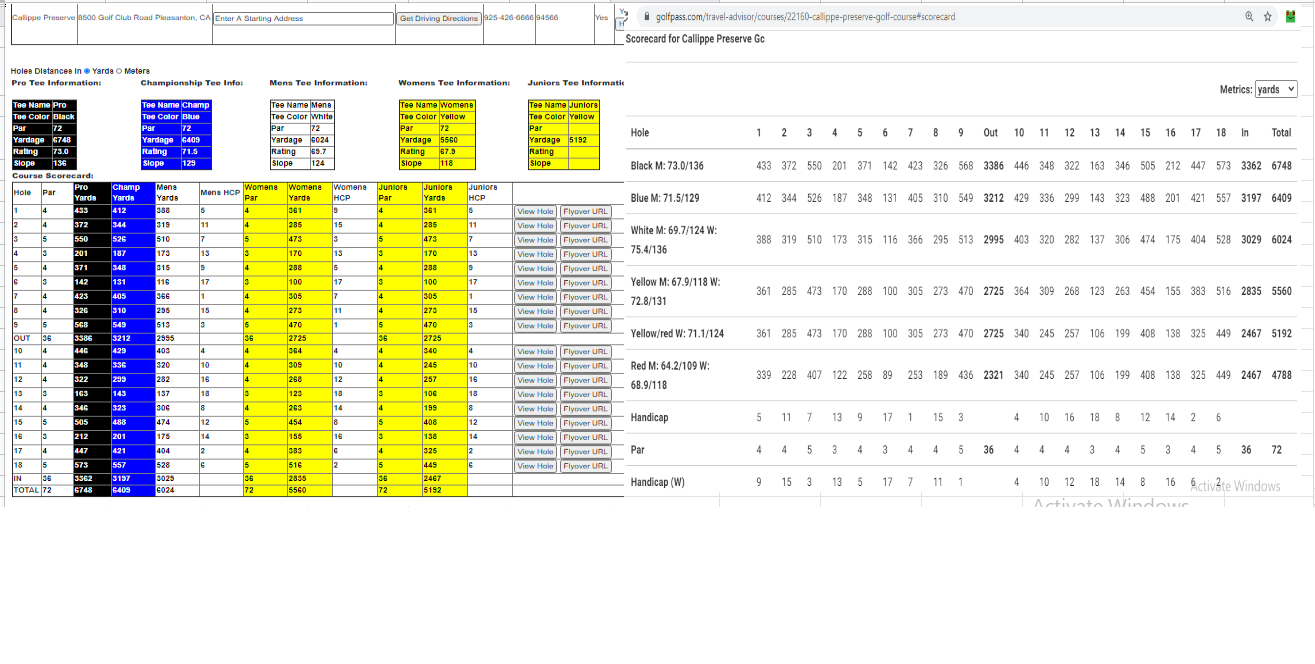Click the phone number 925-426-6666 cell
Image resolution: width=1315 pixels, height=664 pixels.
(x=508, y=18)
